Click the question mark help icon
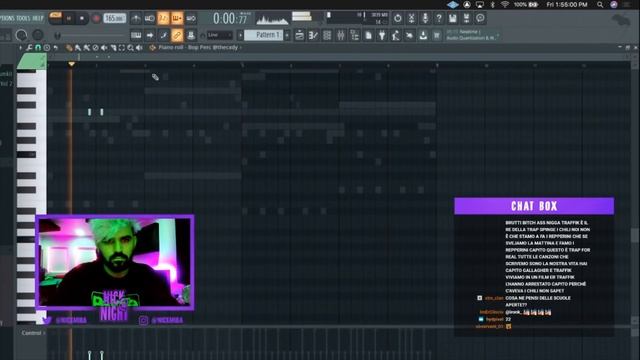640x360 pixels. [439, 18]
